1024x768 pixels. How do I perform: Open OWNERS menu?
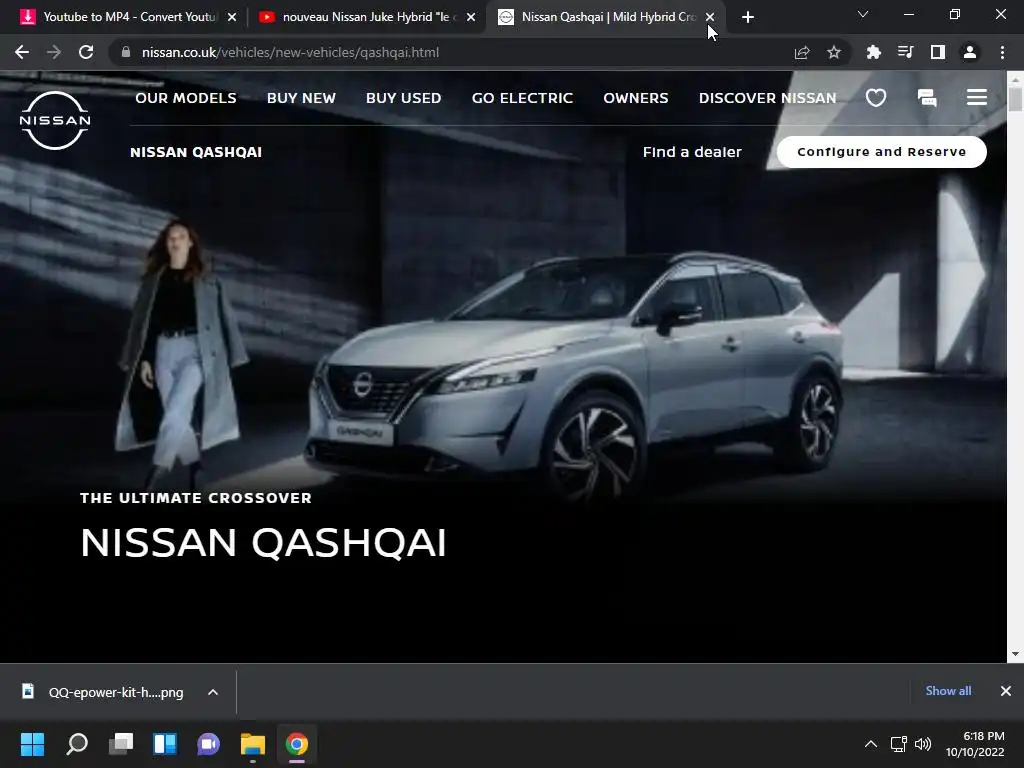point(636,98)
